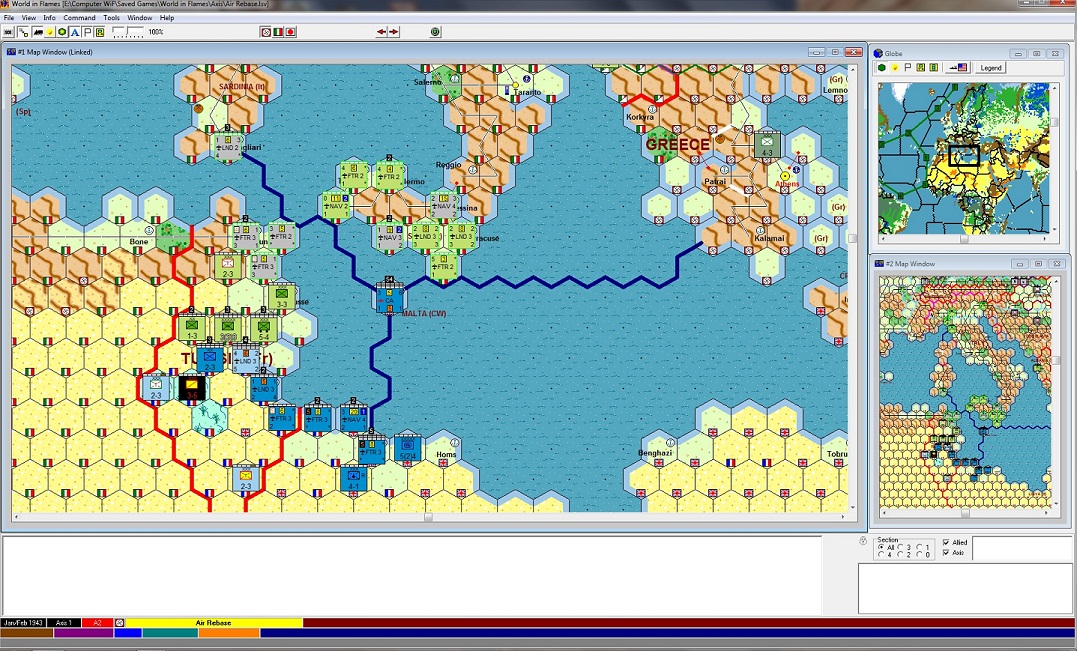Click the small lock icon beside Section panel

[863, 541]
